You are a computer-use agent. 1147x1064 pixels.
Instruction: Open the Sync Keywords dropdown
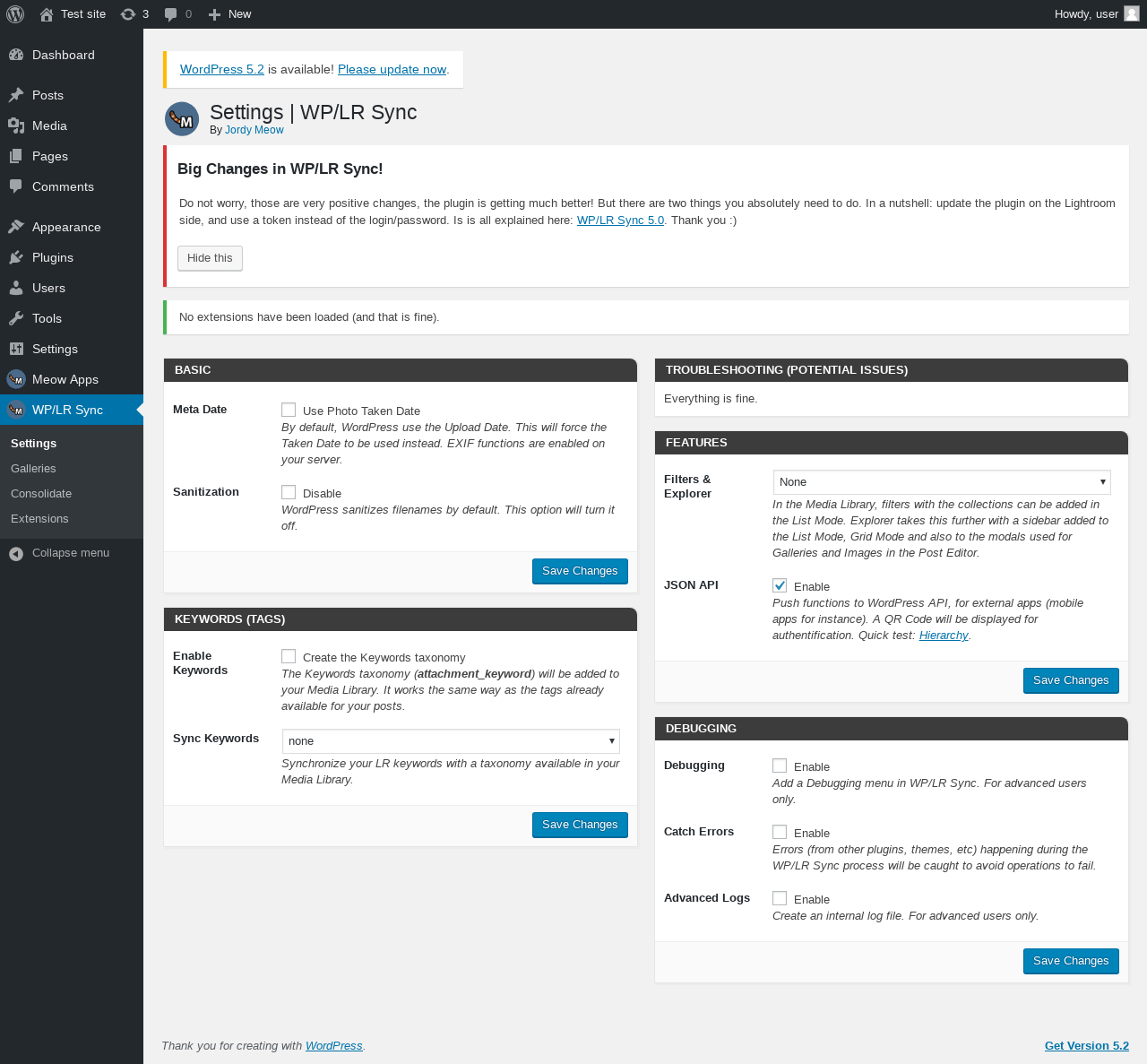[x=451, y=741]
